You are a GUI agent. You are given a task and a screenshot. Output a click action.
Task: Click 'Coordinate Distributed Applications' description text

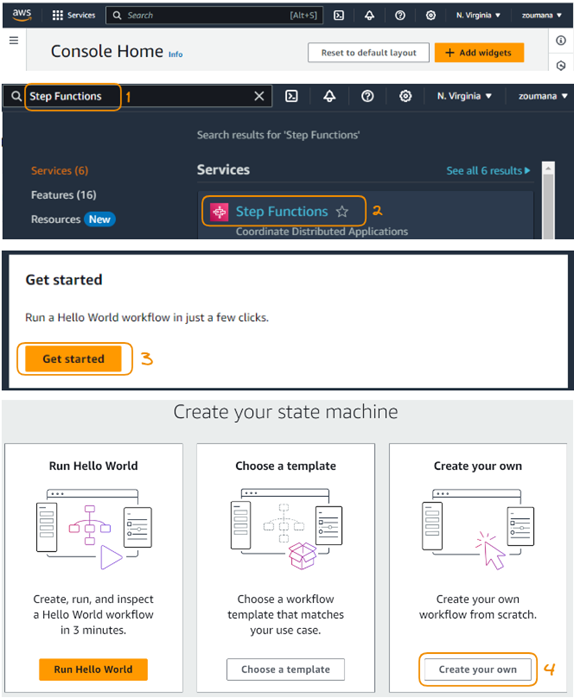[322, 231]
